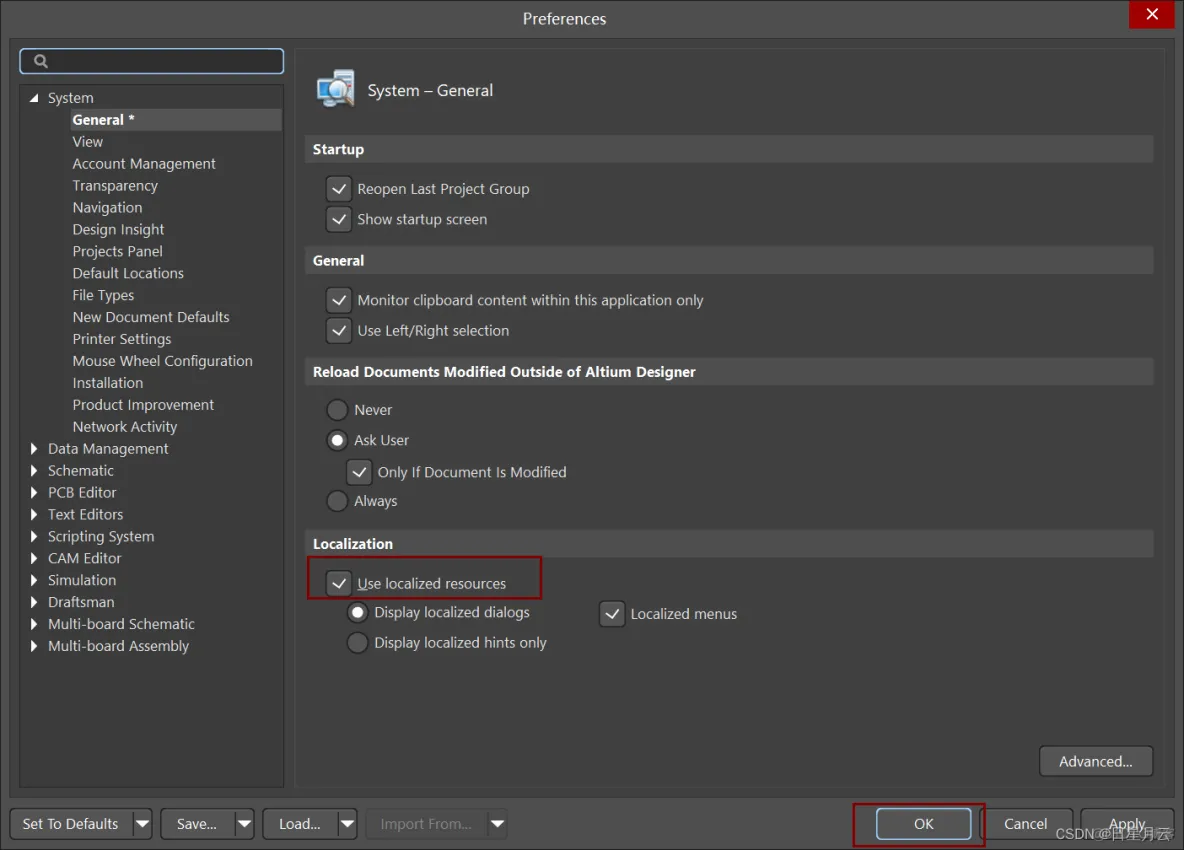Click the Save... button
Viewport: 1184px width, 850px height.
(x=197, y=824)
